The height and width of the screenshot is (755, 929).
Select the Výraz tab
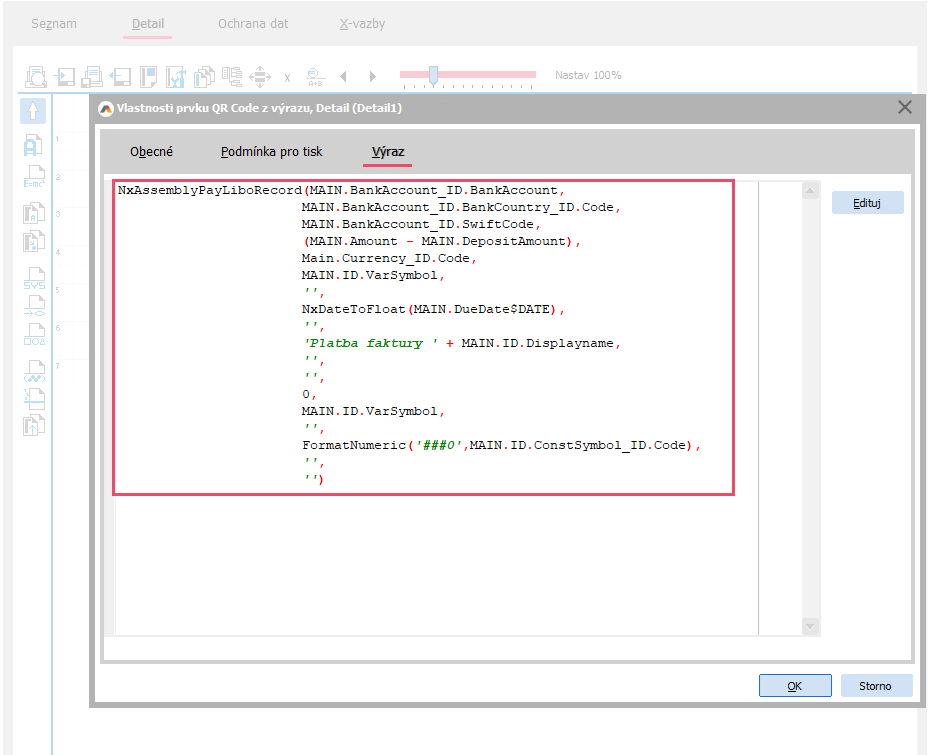(388, 152)
